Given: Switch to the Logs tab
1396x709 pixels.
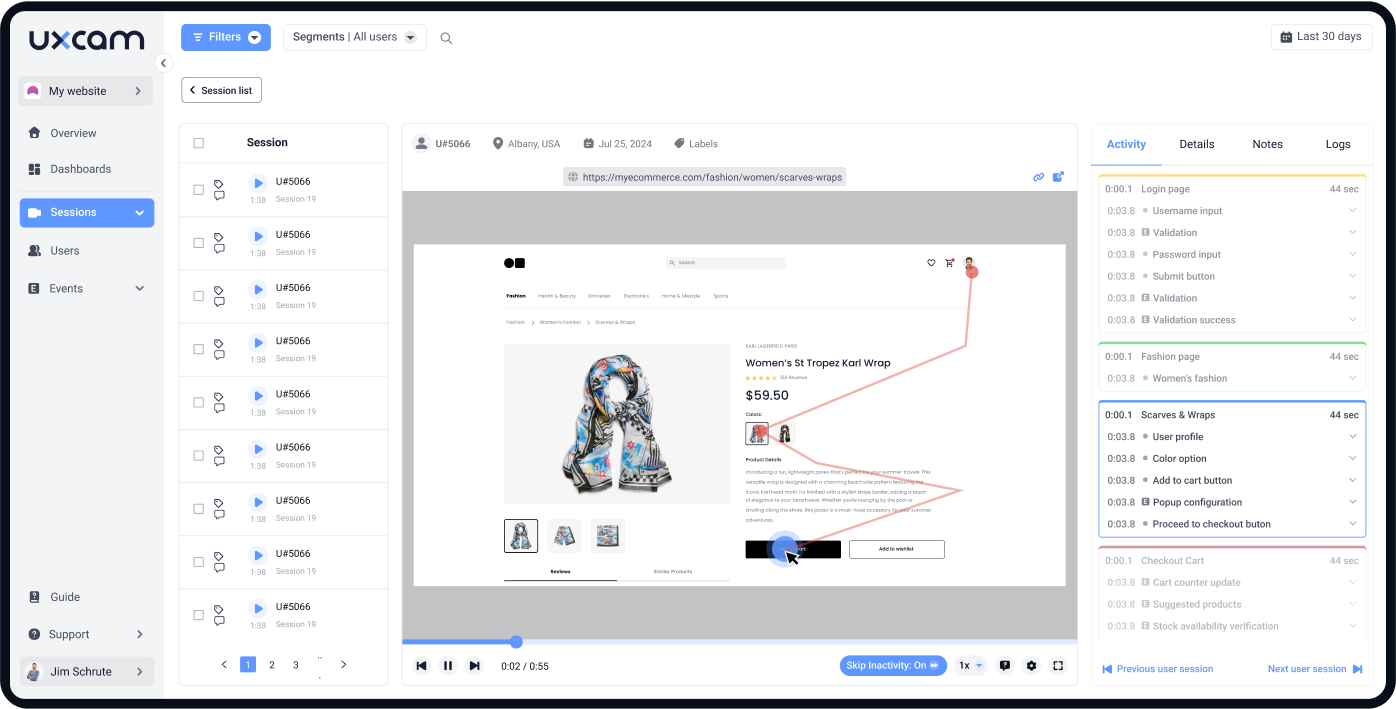Looking at the screenshot, I should tap(1338, 144).
